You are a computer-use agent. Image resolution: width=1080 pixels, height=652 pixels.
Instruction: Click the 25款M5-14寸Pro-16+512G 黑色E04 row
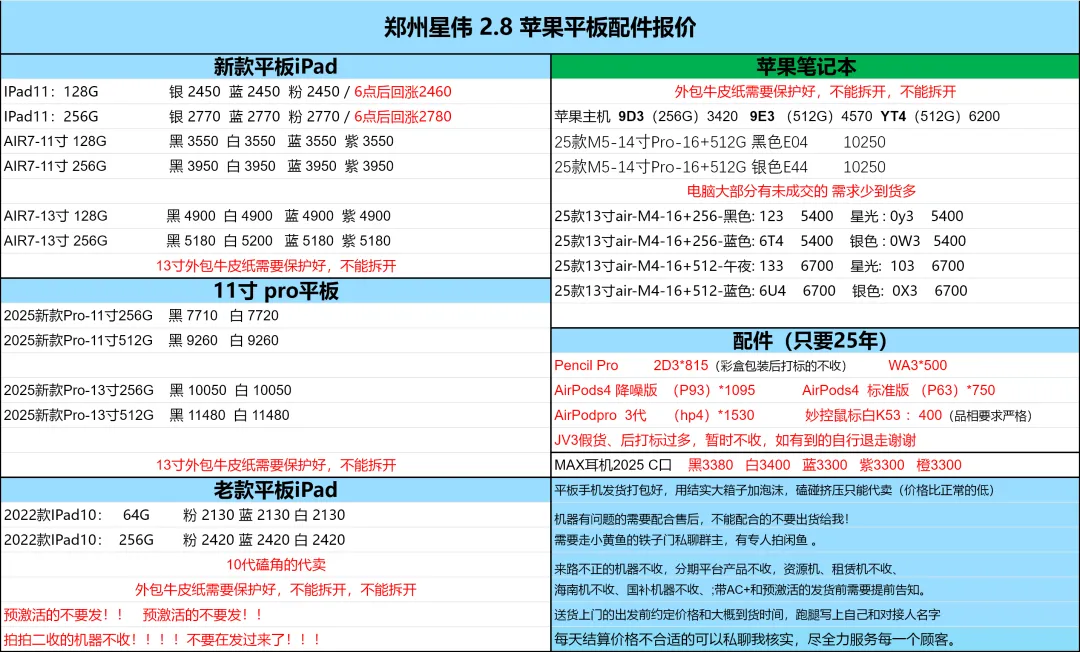click(720, 142)
